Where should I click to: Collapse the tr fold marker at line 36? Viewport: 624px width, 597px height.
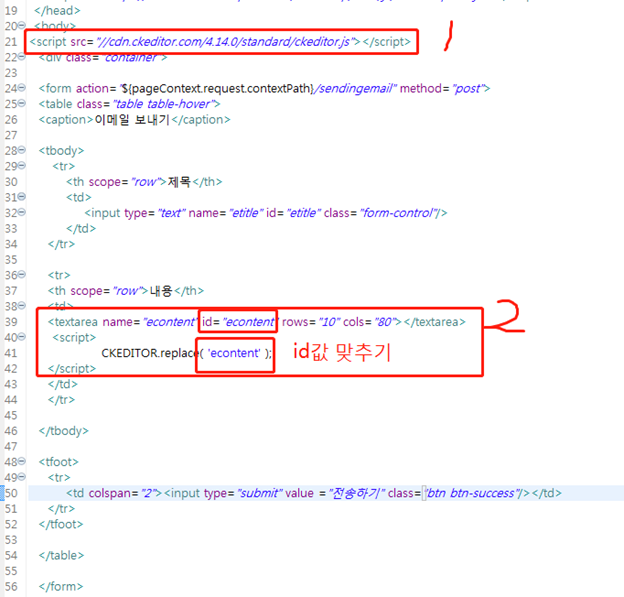(22, 274)
